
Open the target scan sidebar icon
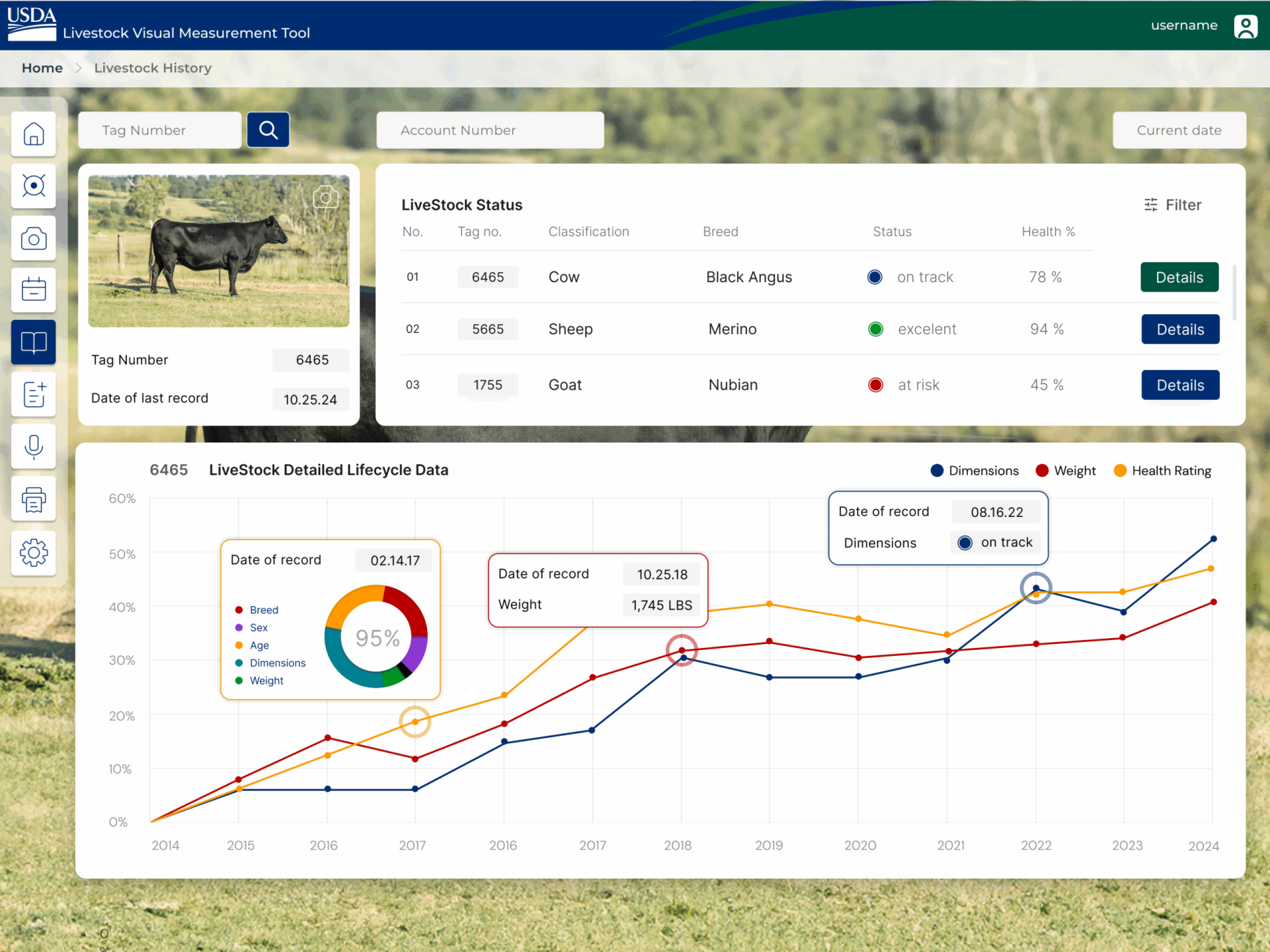click(34, 186)
